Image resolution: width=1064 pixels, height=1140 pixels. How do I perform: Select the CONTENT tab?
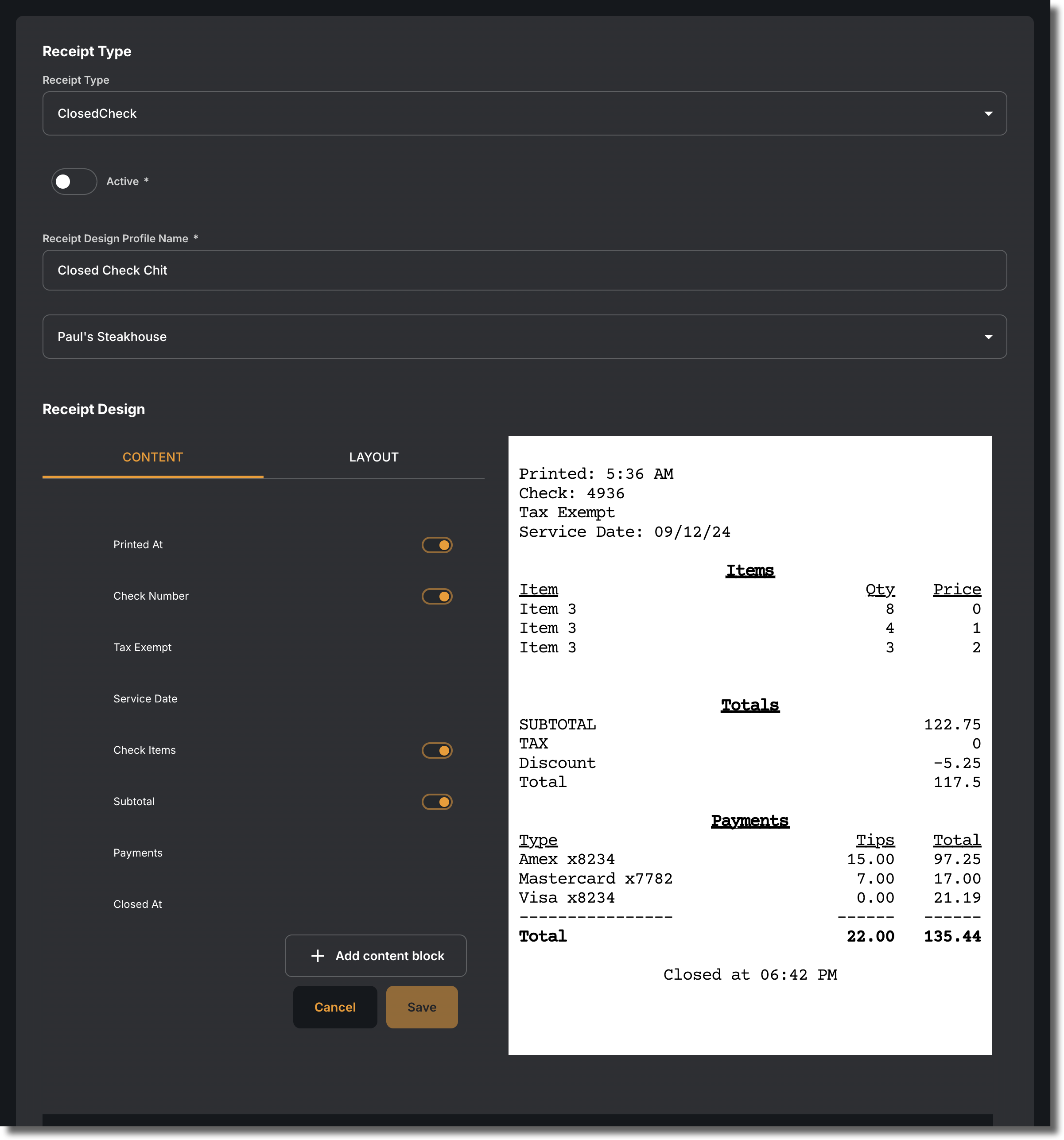click(152, 457)
